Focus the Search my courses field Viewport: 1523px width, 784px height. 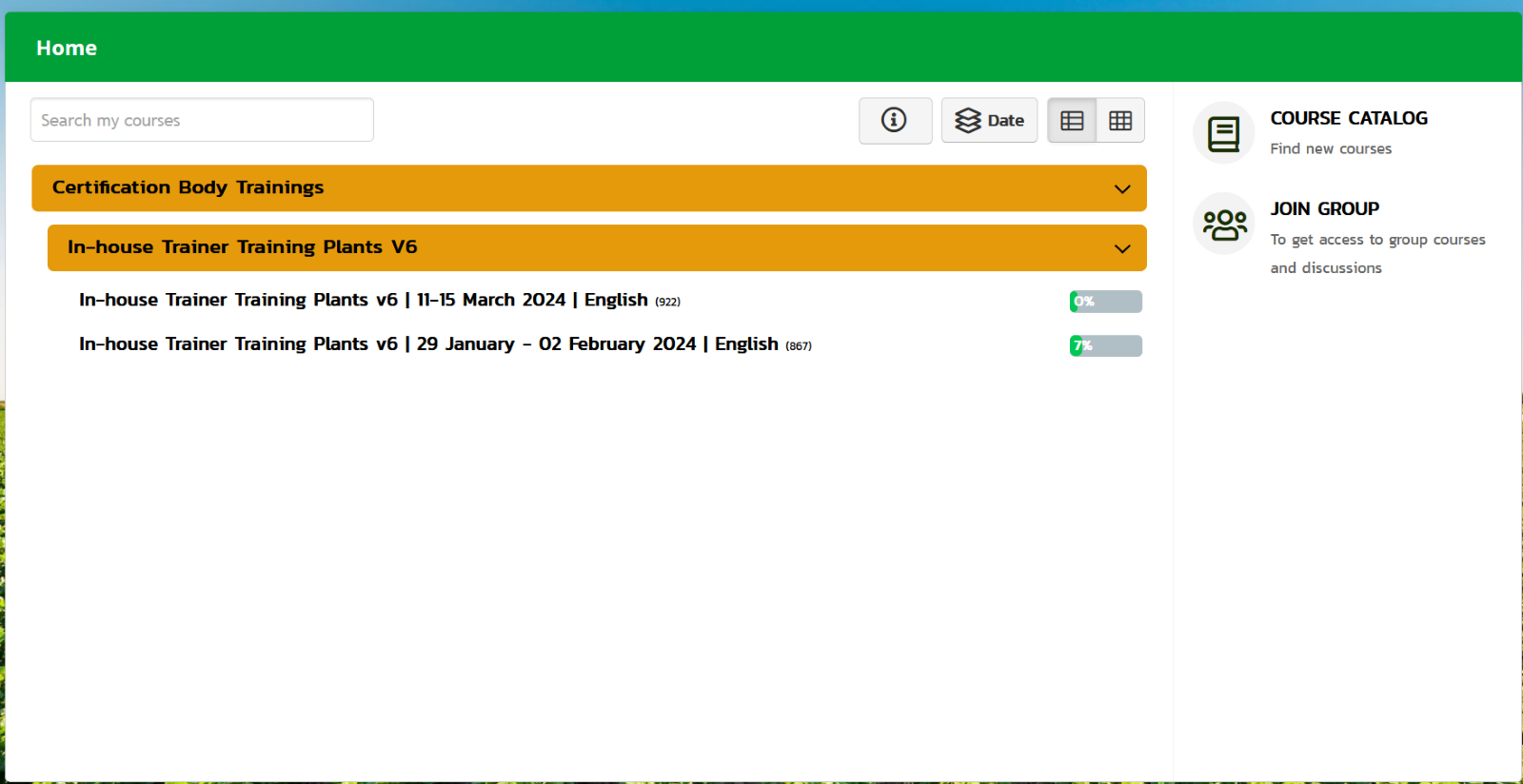point(202,120)
